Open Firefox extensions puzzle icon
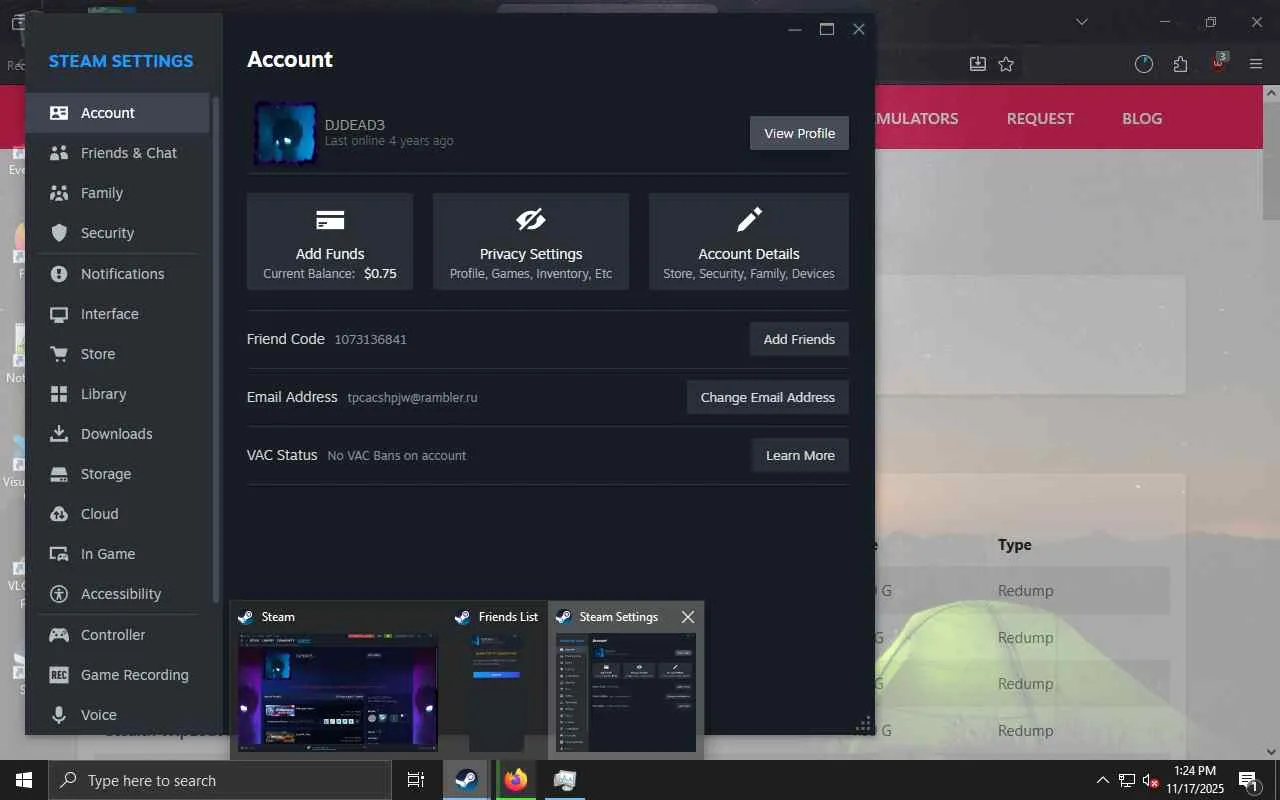Image resolution: width=1280 pixels, height=800 pixels. 1181,64
